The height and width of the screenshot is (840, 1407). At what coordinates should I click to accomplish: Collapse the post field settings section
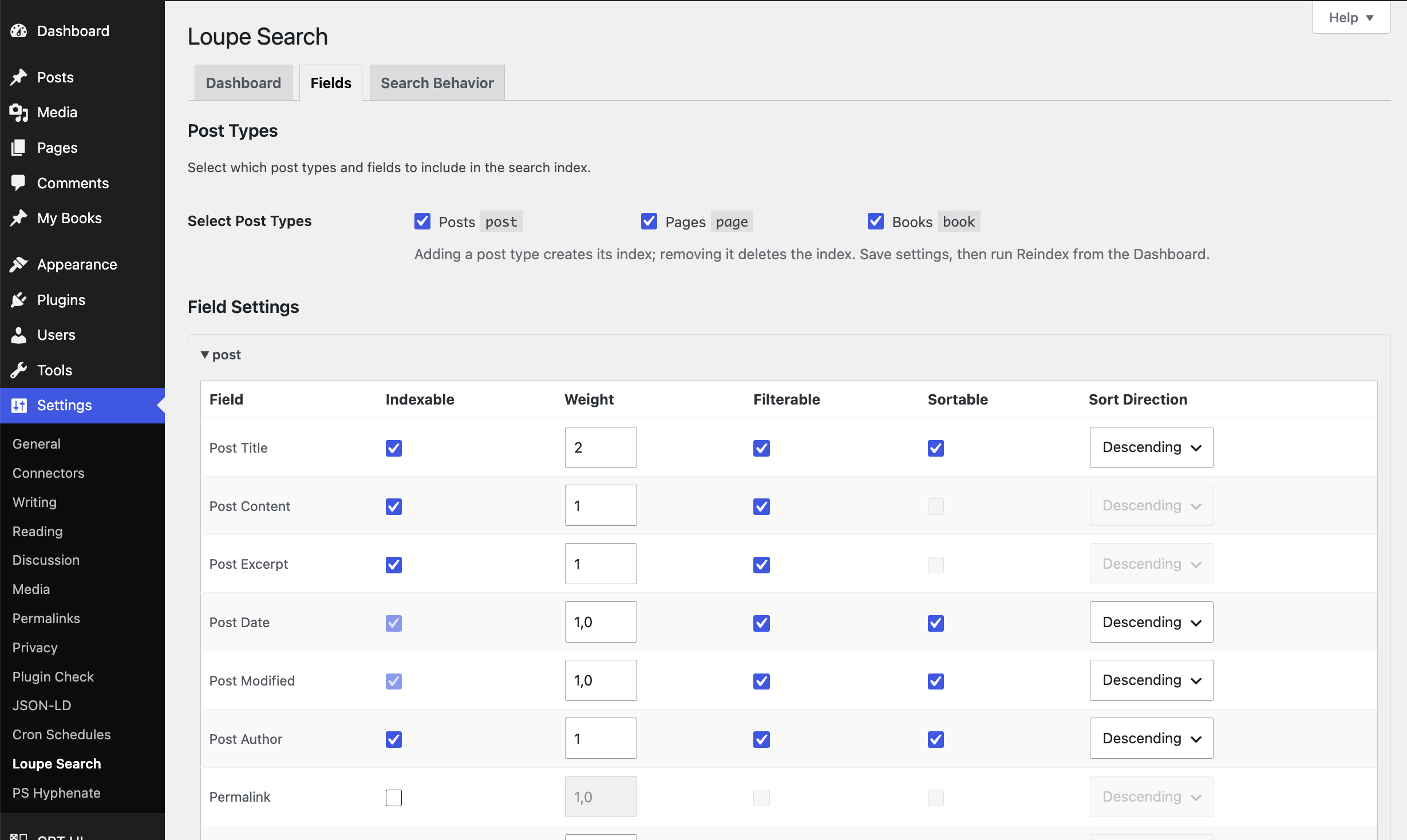[x=221, y=355]
